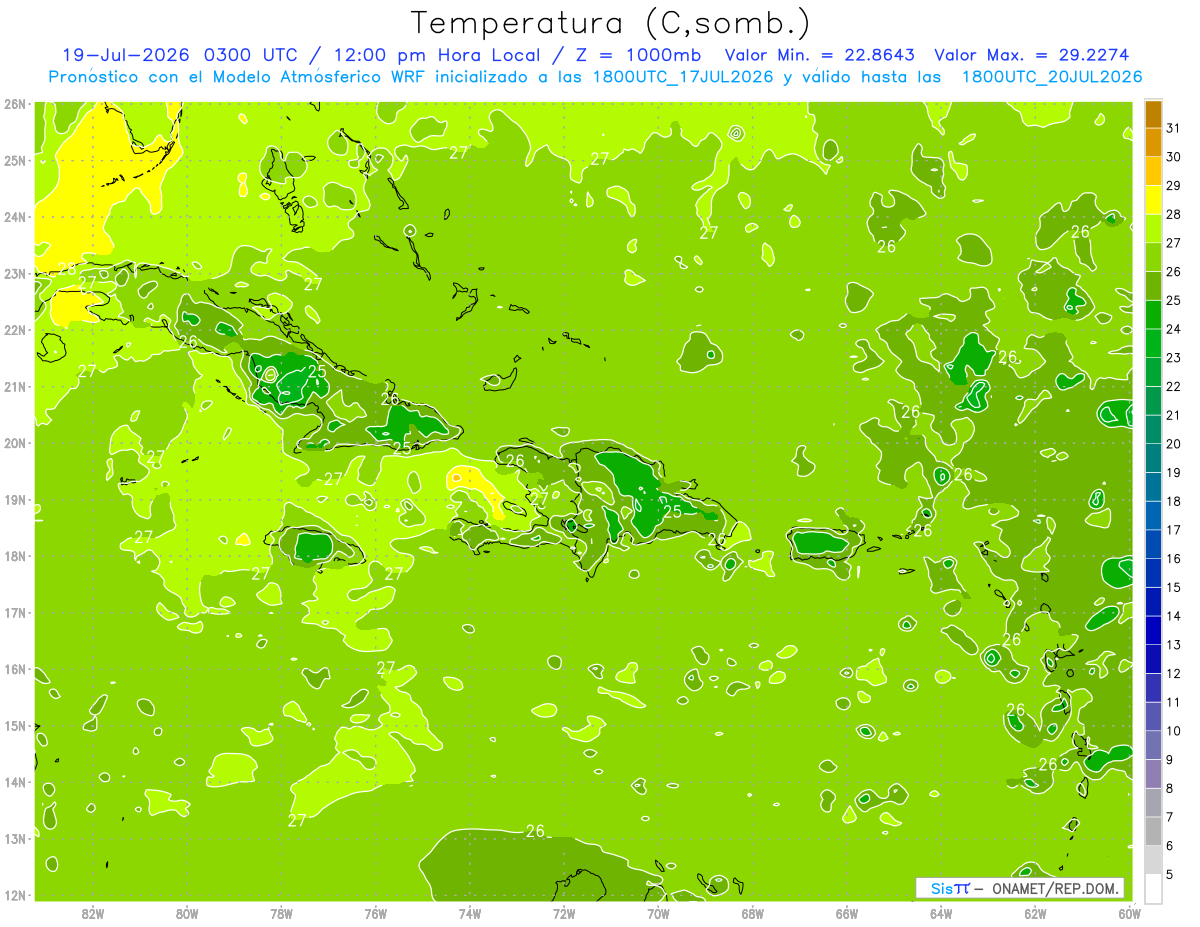Click the 13N latitude axis label
Viewport: 1200px width, 927px height.
click(15, 838)
